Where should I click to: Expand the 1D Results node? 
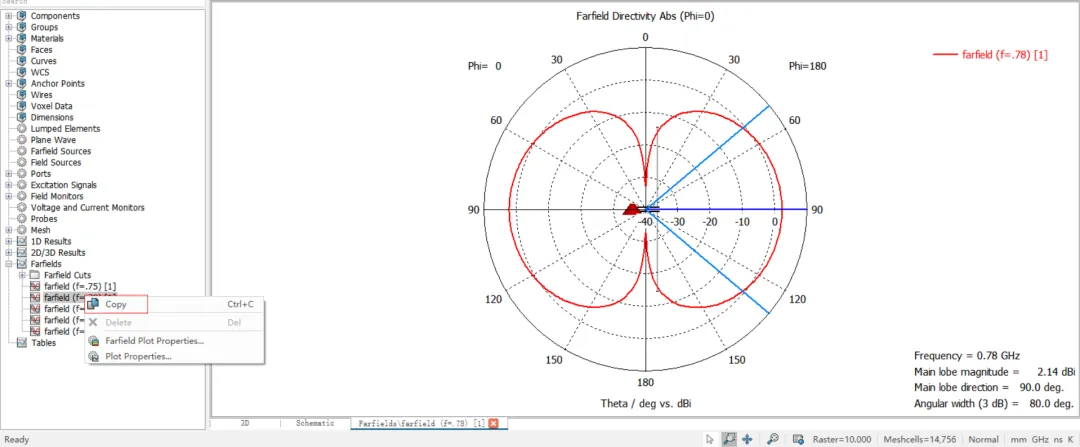[x=8, y=241]
